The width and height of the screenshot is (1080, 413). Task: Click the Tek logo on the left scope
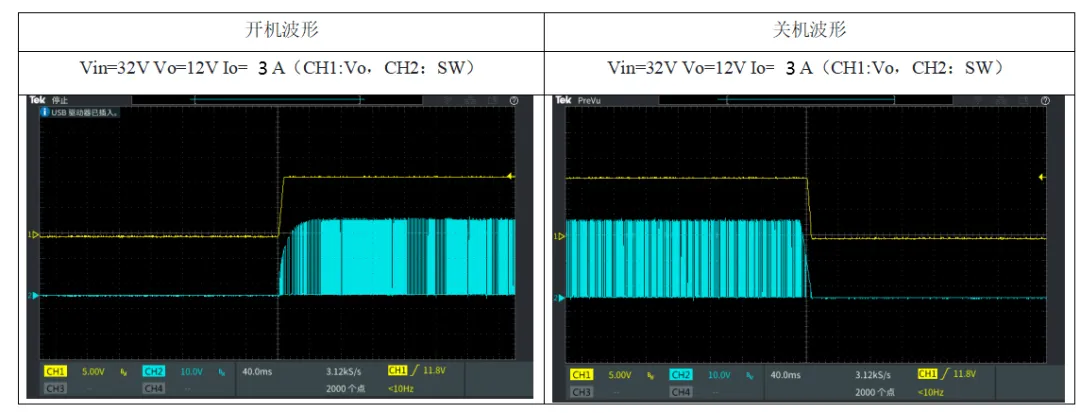click(37, 100)
